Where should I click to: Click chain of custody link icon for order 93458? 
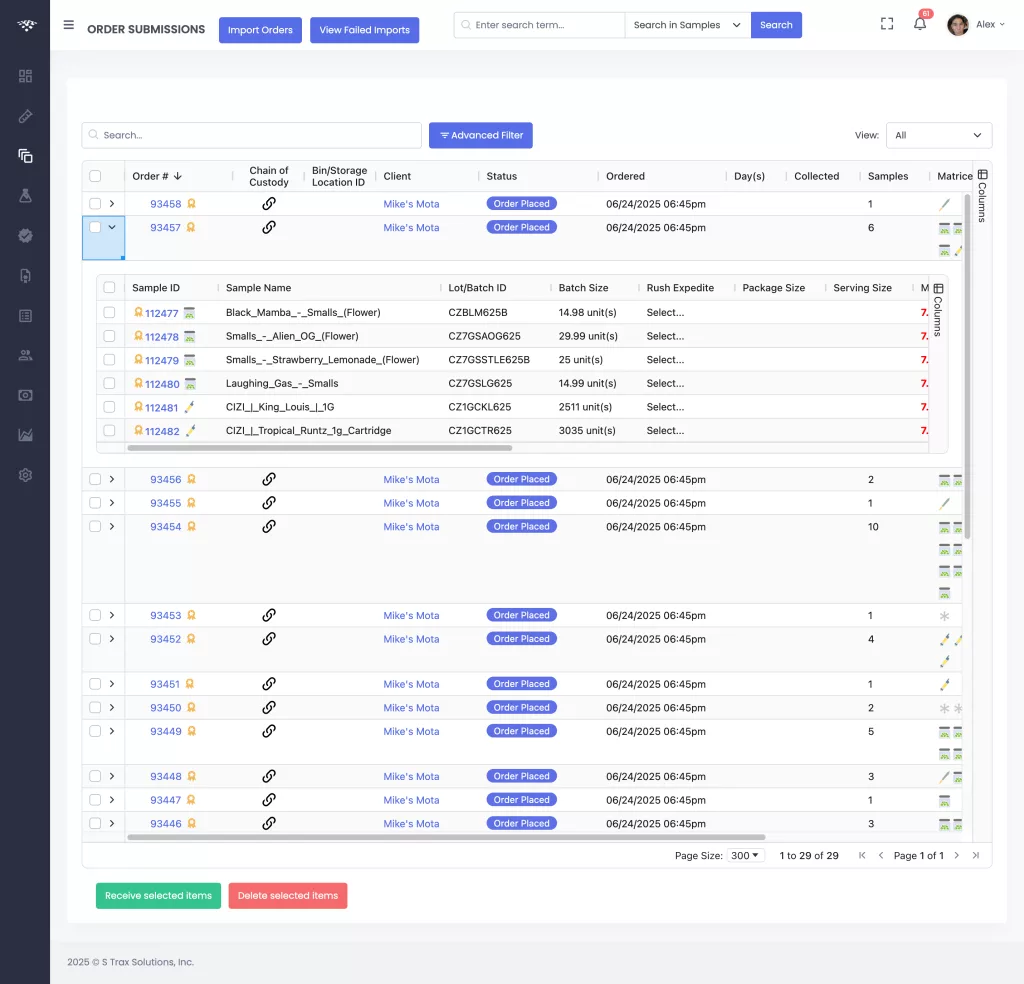tap(268, 204)
